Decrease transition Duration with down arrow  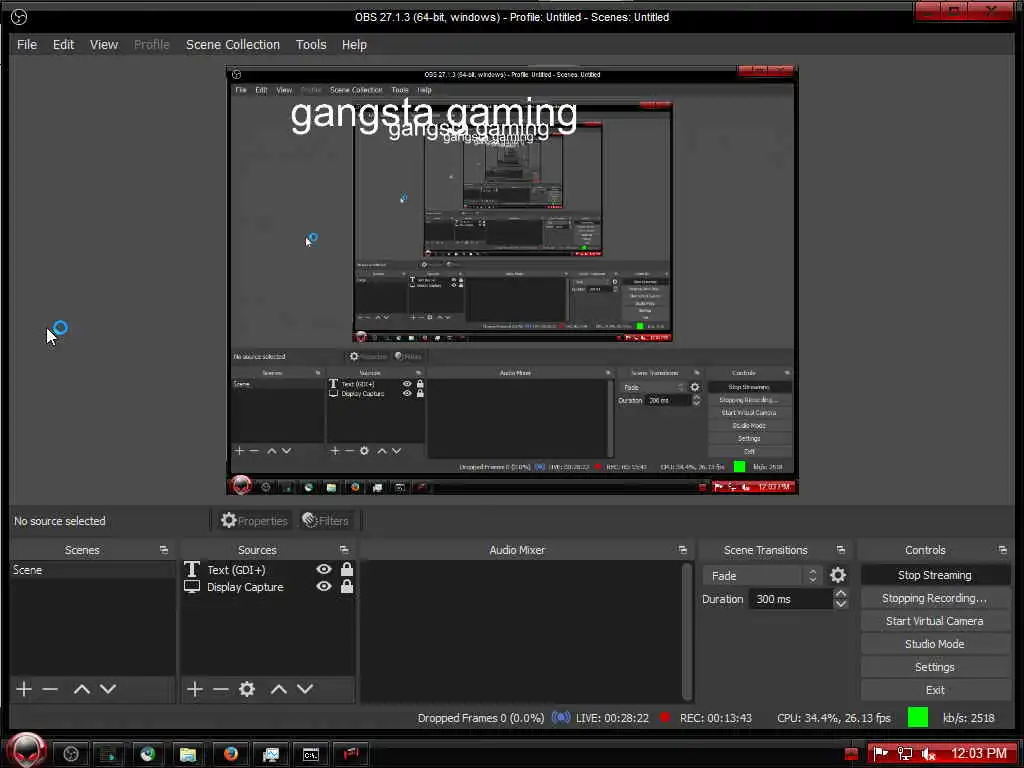(x=841, y=604)
